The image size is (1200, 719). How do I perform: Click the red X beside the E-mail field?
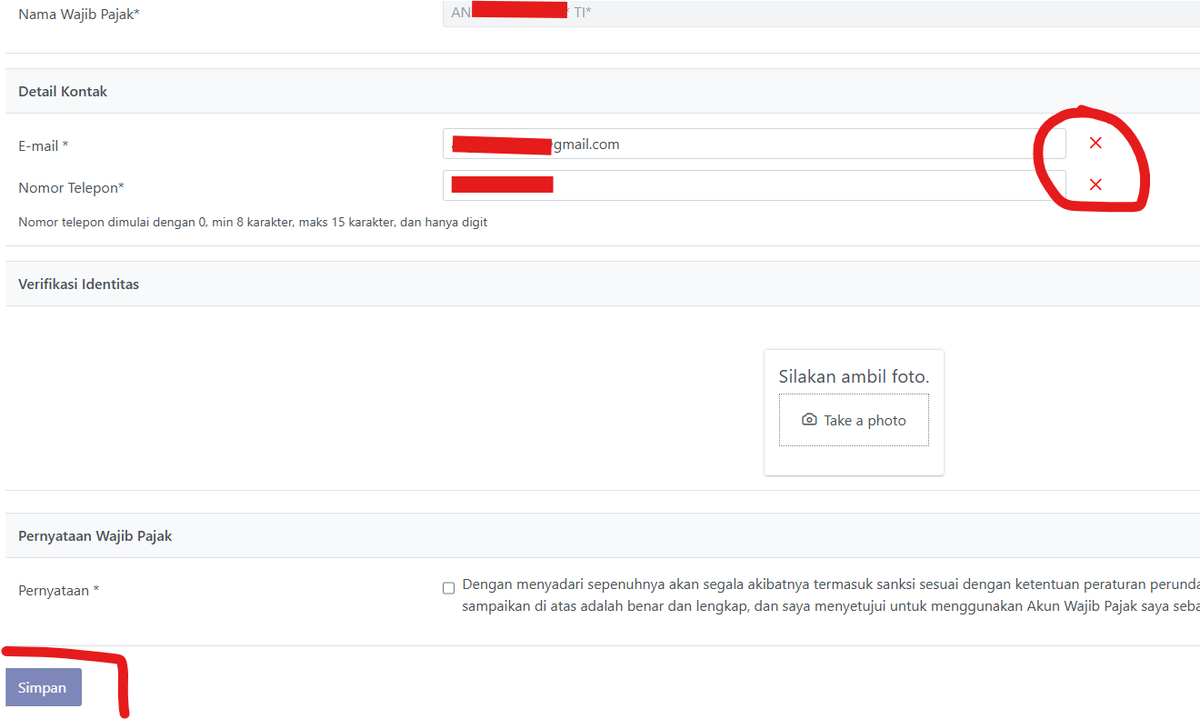1095,143
